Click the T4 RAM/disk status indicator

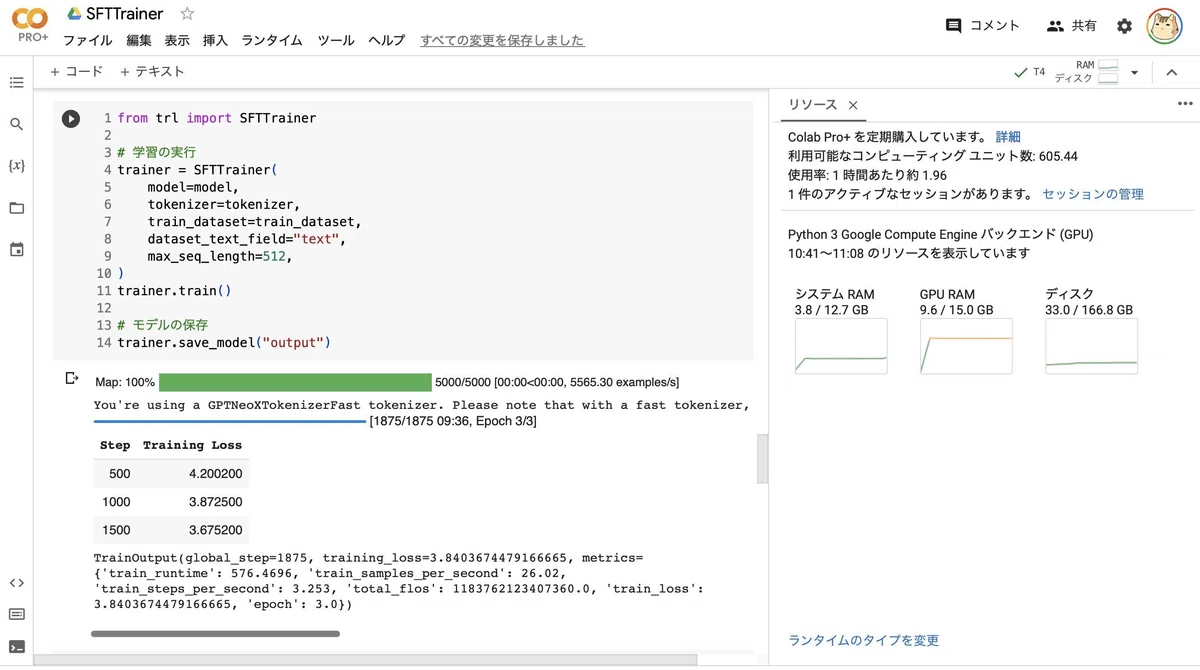1066,72
